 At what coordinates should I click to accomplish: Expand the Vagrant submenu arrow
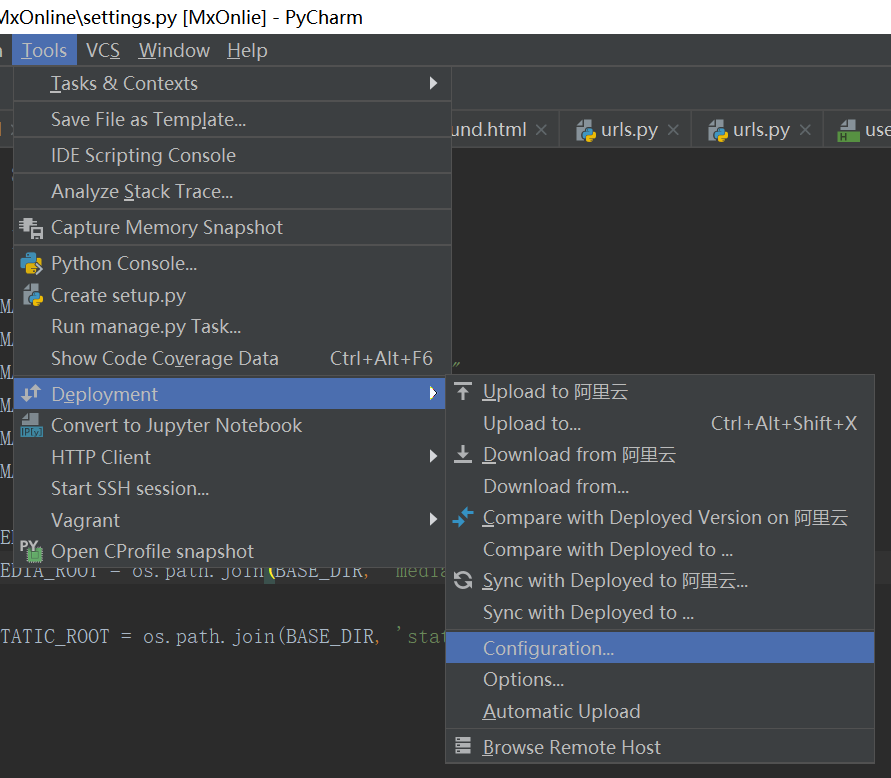434,519
